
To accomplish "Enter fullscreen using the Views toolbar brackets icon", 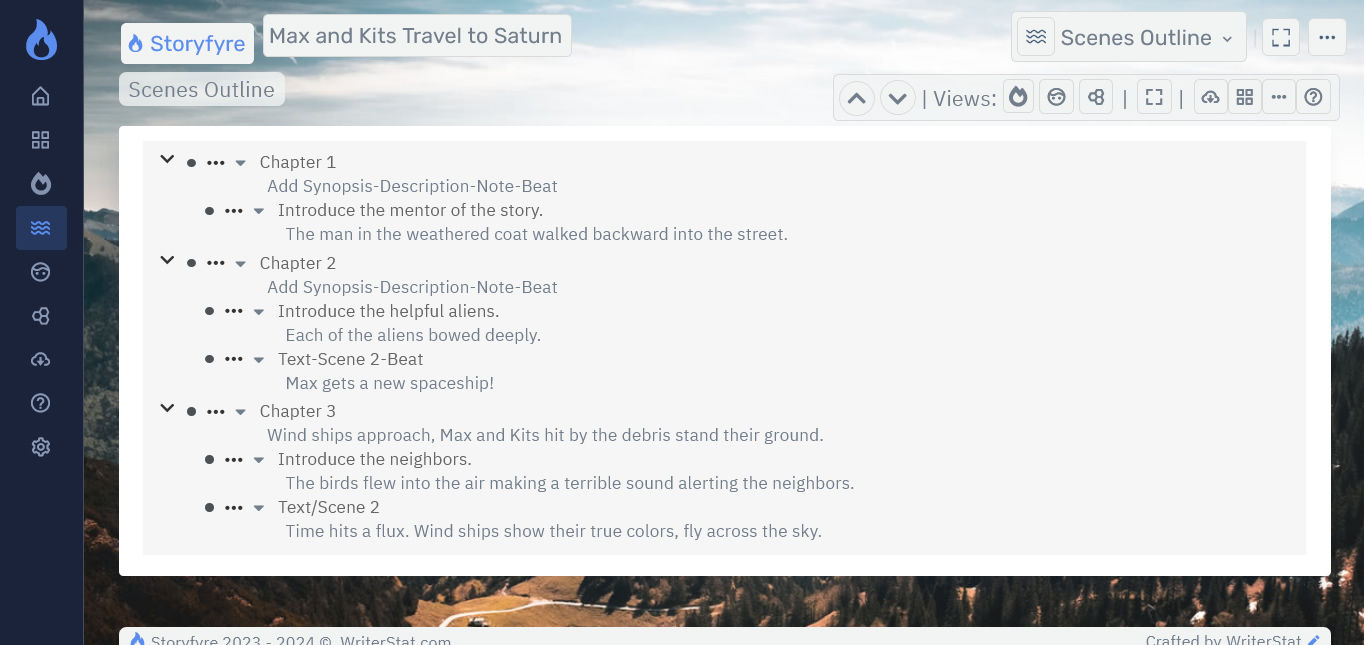I will coord(1154,96).
